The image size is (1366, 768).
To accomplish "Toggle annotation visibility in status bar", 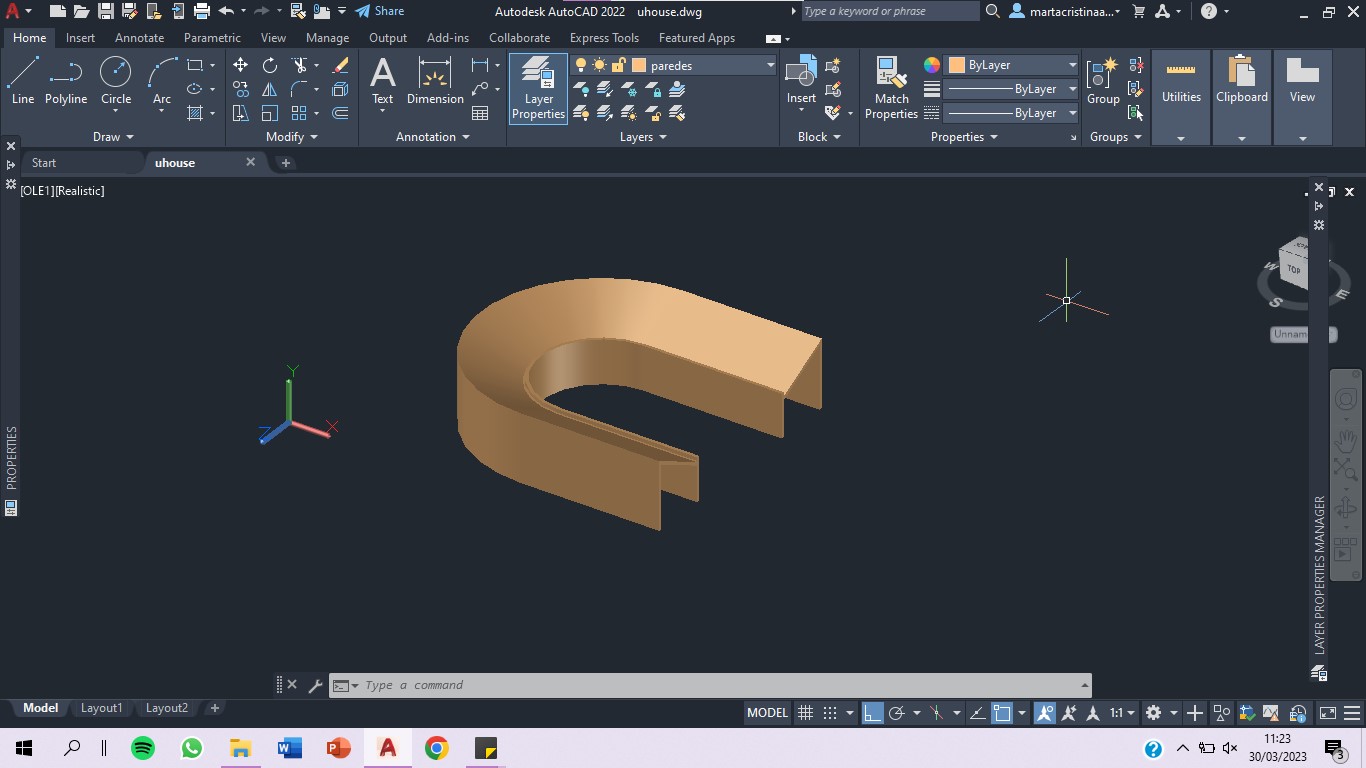I will pos(1045,713).
